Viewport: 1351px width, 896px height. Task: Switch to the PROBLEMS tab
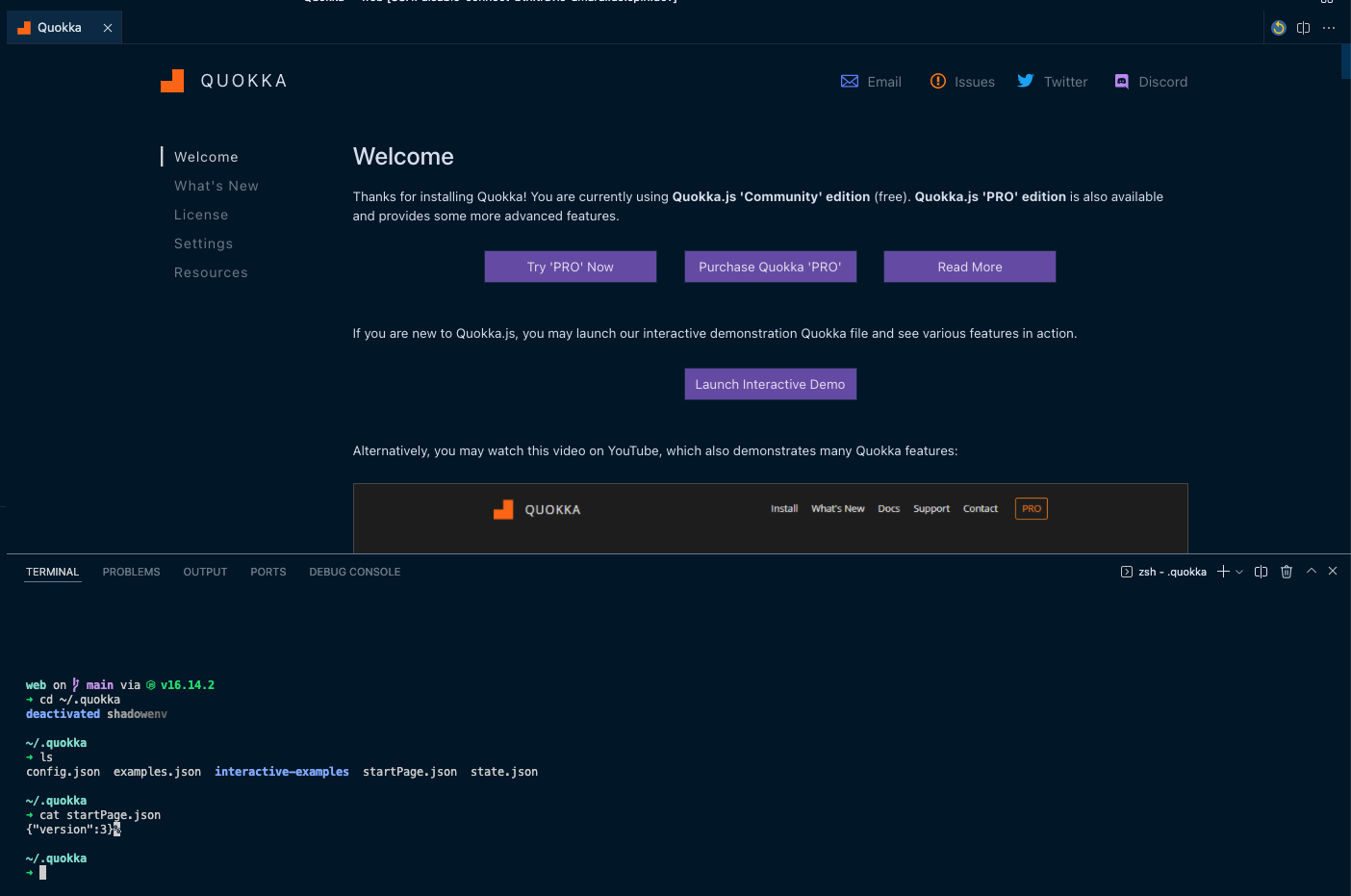click(131, 571)
